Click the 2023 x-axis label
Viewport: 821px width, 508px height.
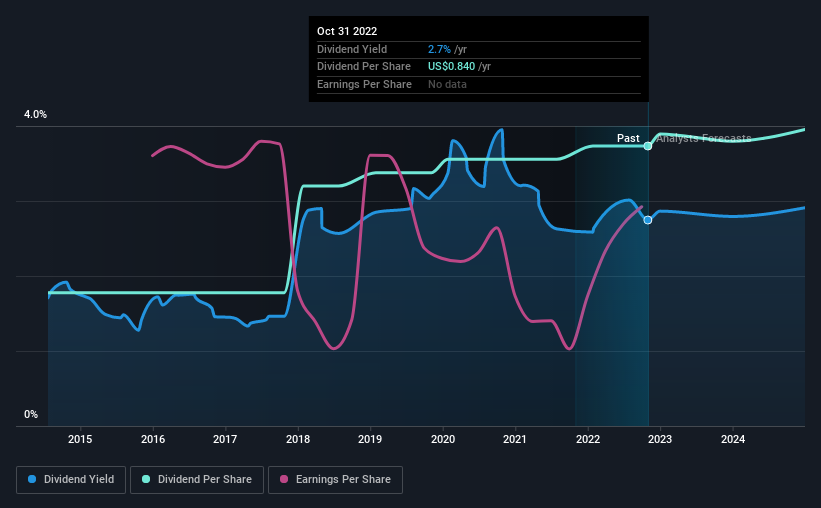660,439
